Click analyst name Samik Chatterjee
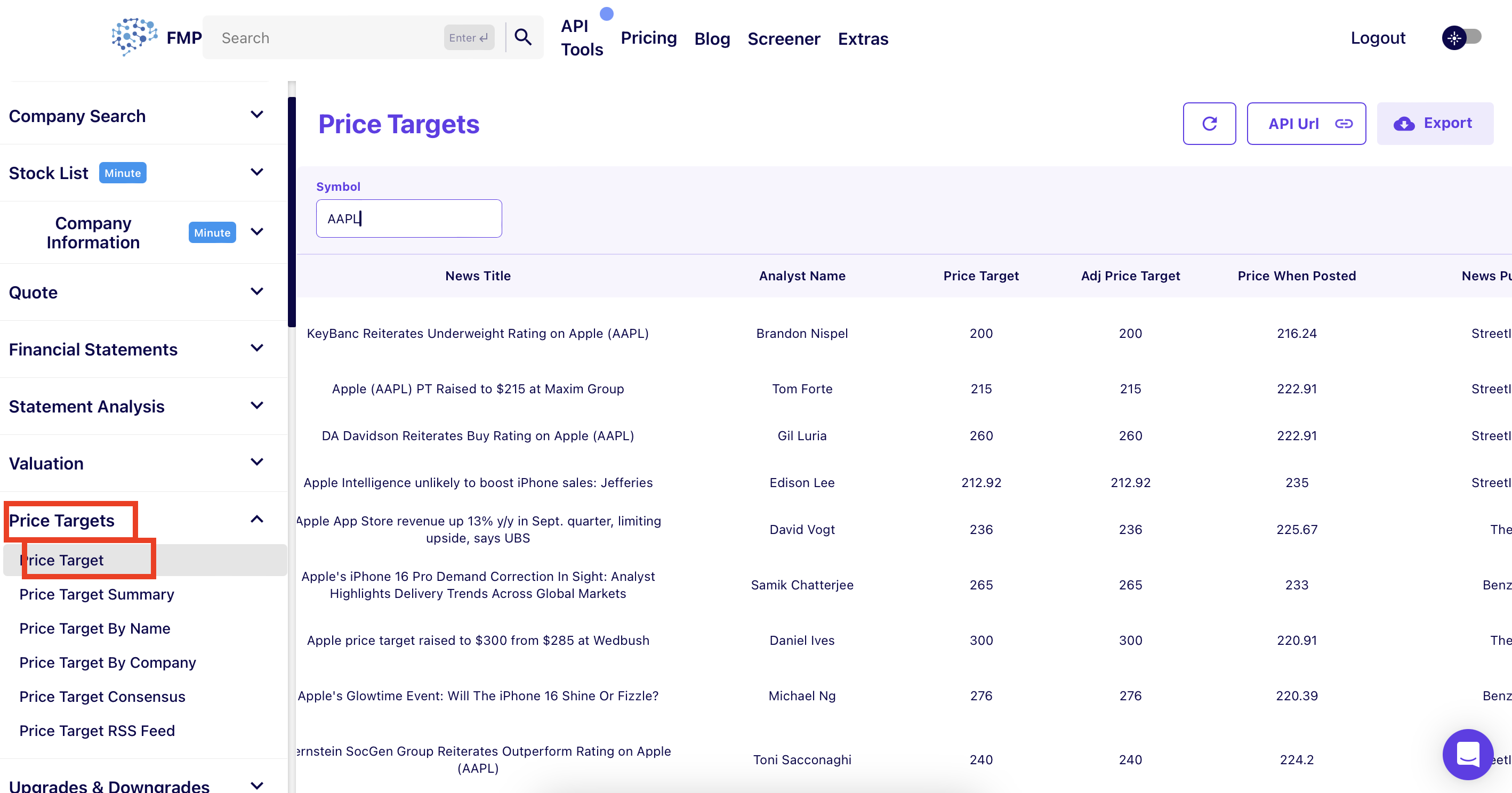This screenshot has height=793, width=1512. click(802, 585)
